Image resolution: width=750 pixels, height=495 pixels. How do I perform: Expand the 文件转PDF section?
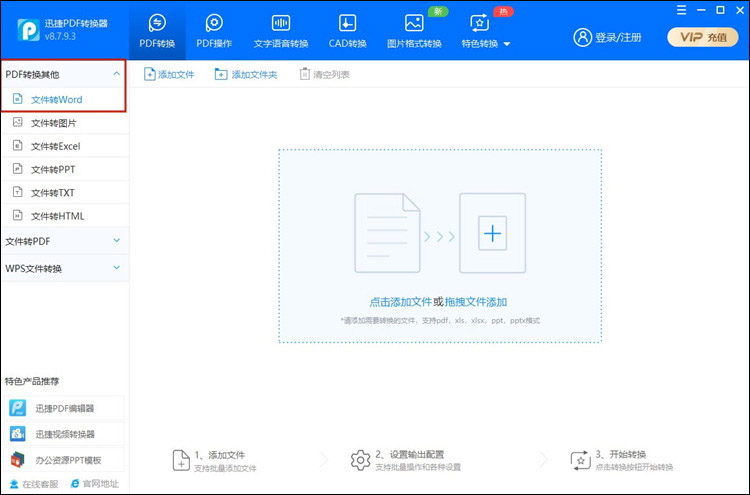point(65,241)
